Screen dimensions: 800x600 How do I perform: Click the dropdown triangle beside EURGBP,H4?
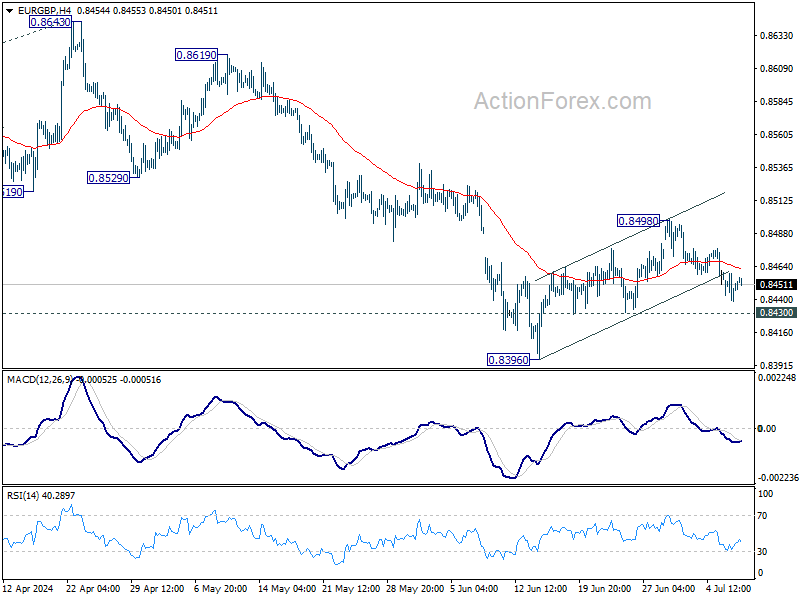9,11
